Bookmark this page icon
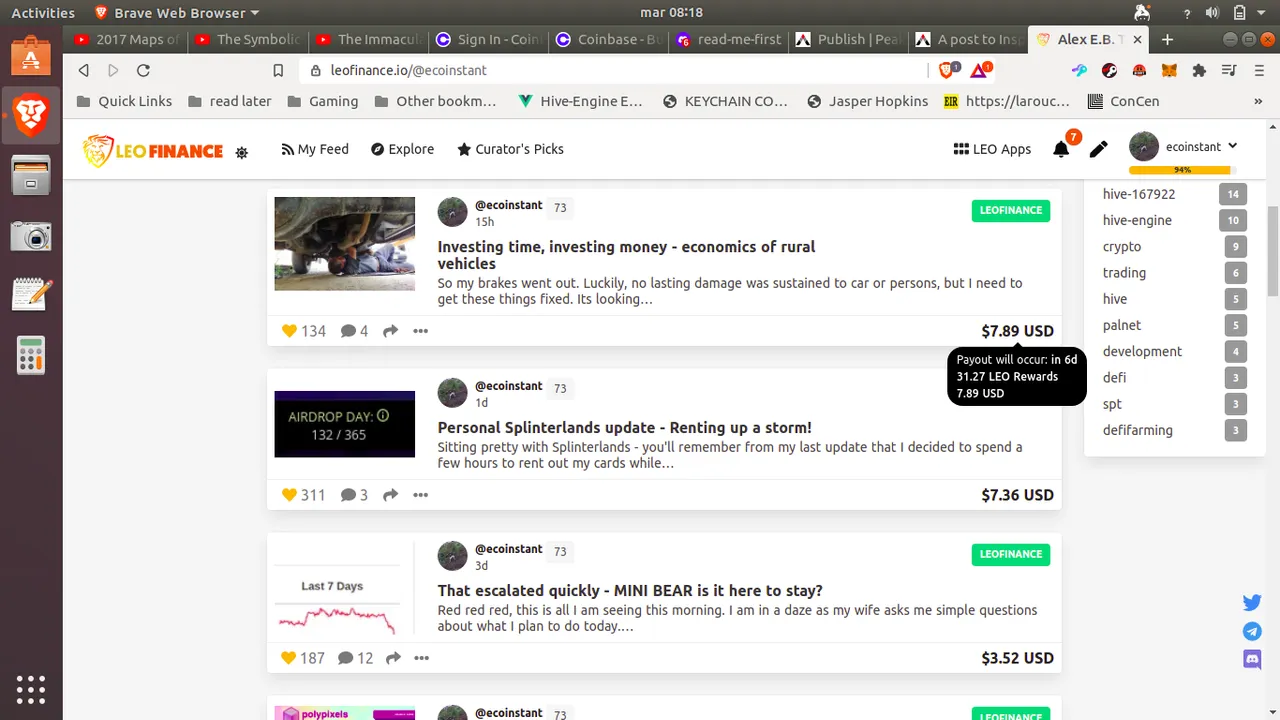 point(279,70)
